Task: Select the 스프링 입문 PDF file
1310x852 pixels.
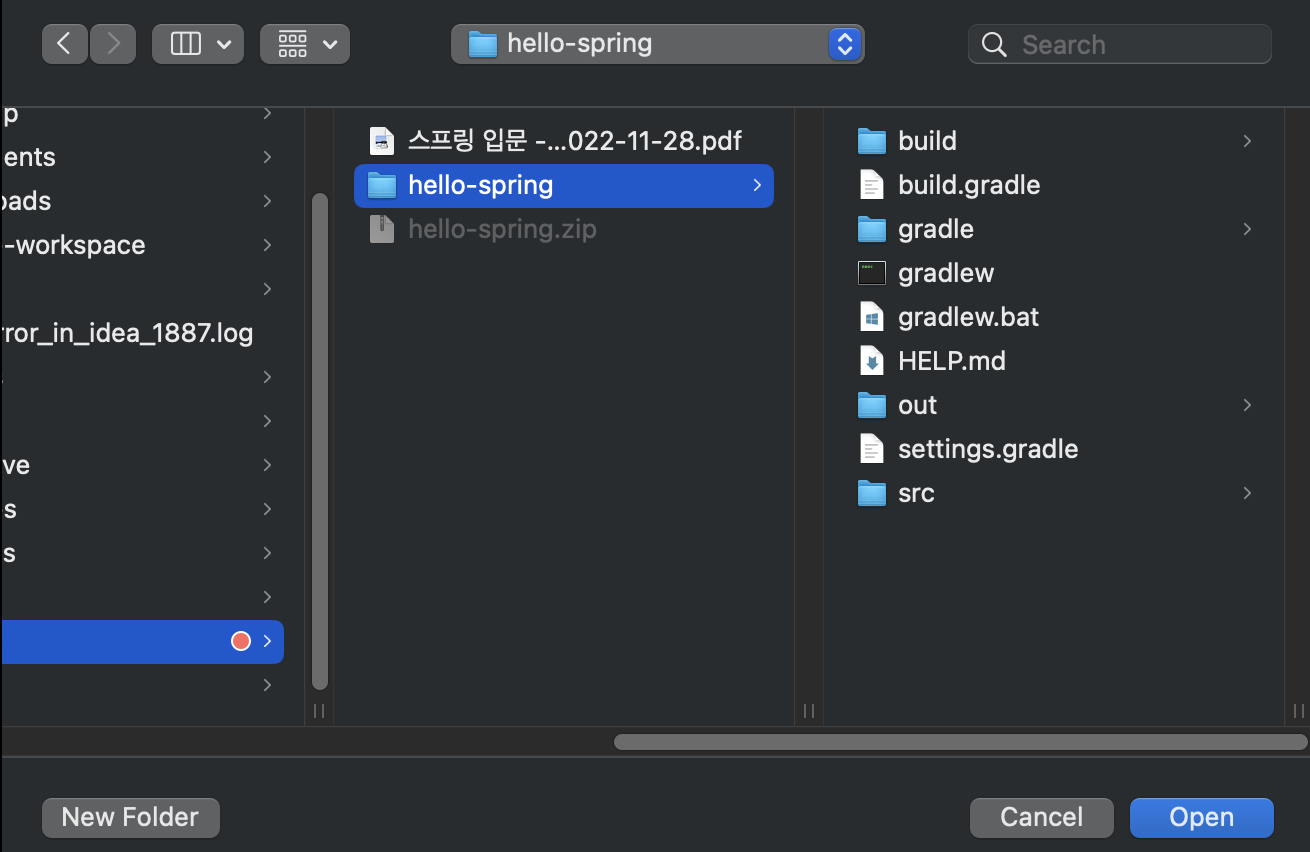Action: pyautogui.click(x=560, y=140)
